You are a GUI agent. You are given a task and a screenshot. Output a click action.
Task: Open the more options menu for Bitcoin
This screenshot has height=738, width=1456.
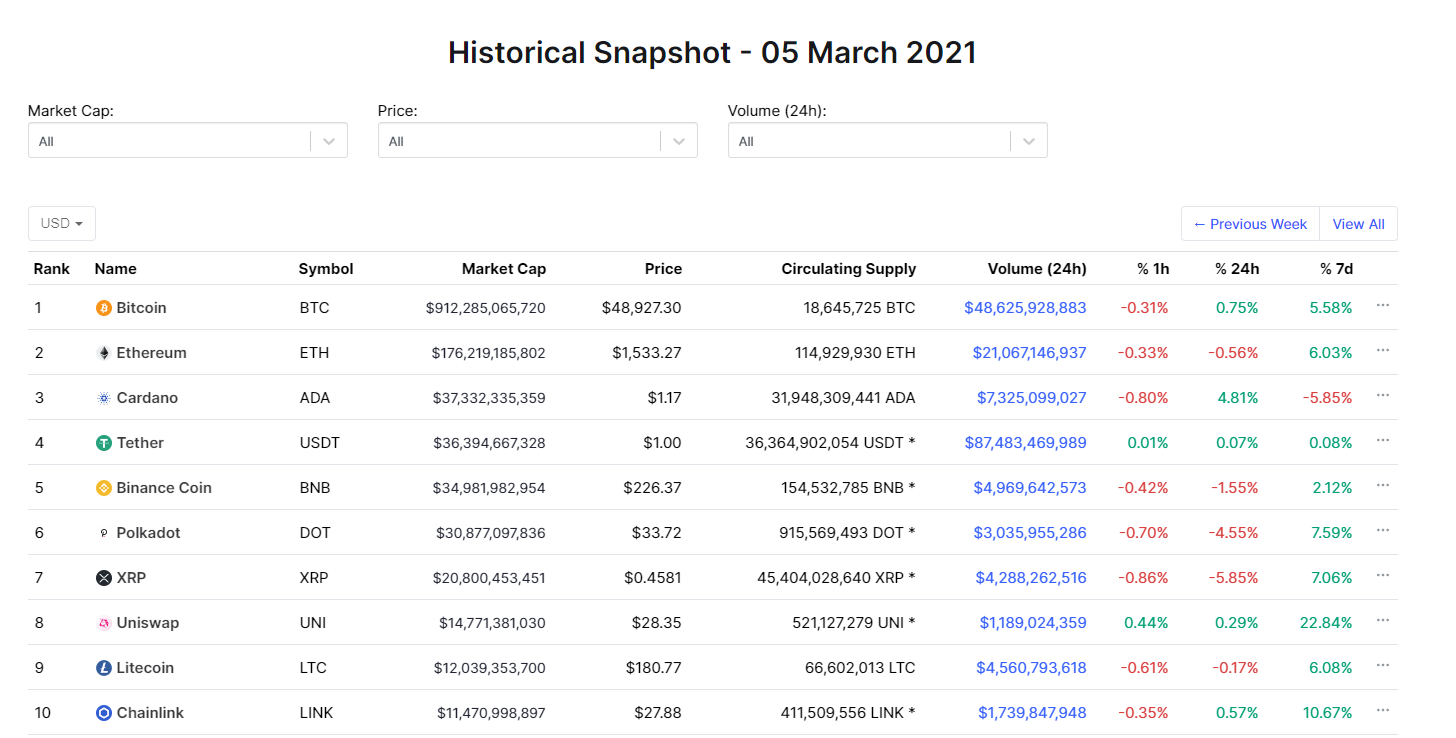1383,306
